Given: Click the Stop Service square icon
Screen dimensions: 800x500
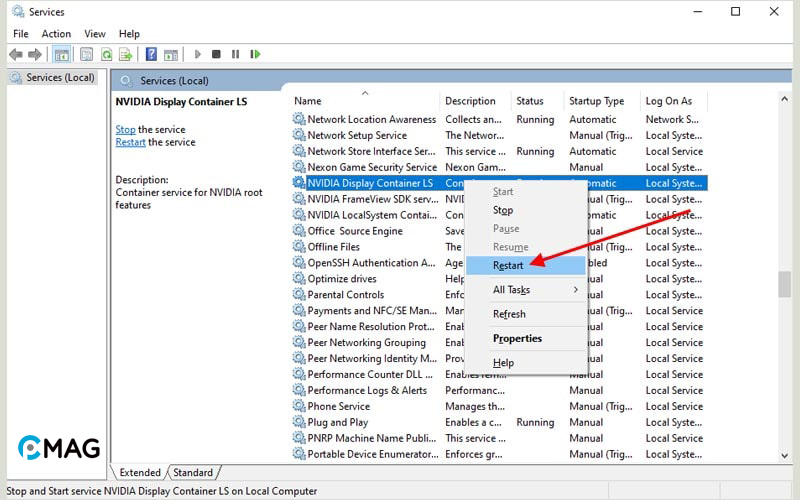Looking at the screenshot, I should 216,54.
